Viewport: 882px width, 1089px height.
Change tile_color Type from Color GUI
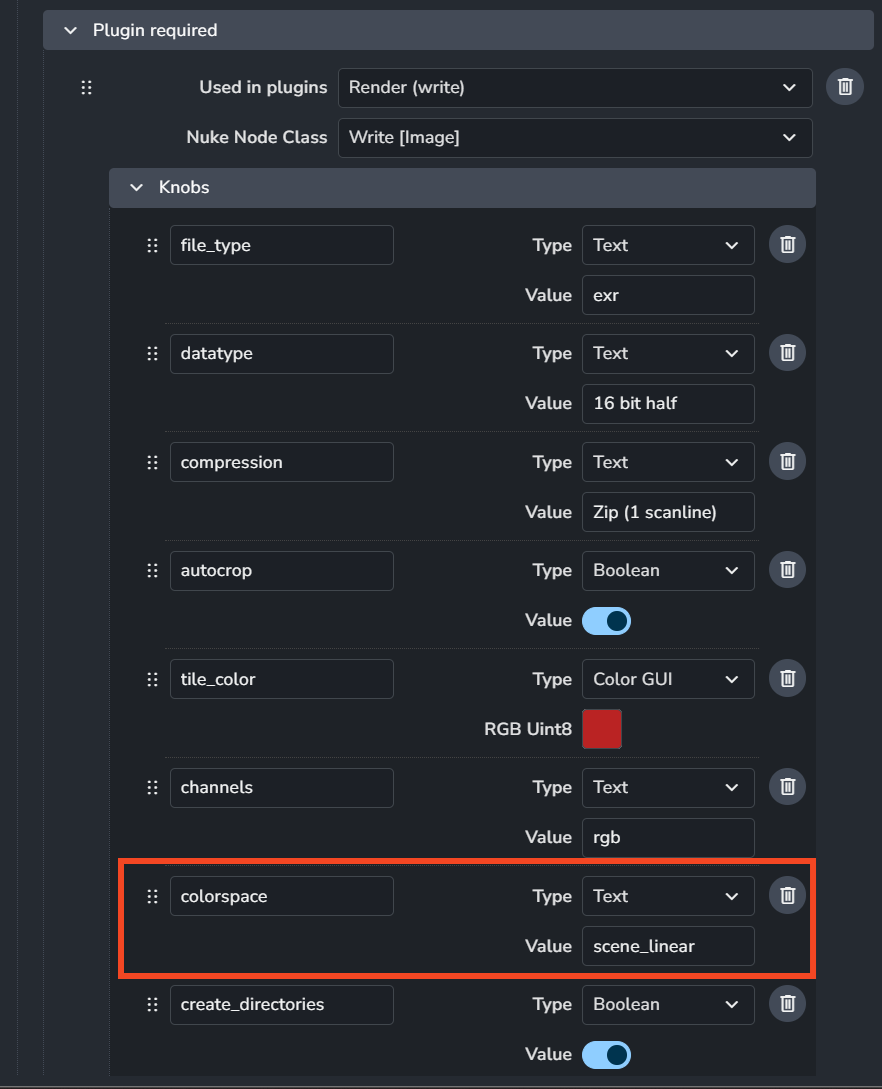[667, 679]
